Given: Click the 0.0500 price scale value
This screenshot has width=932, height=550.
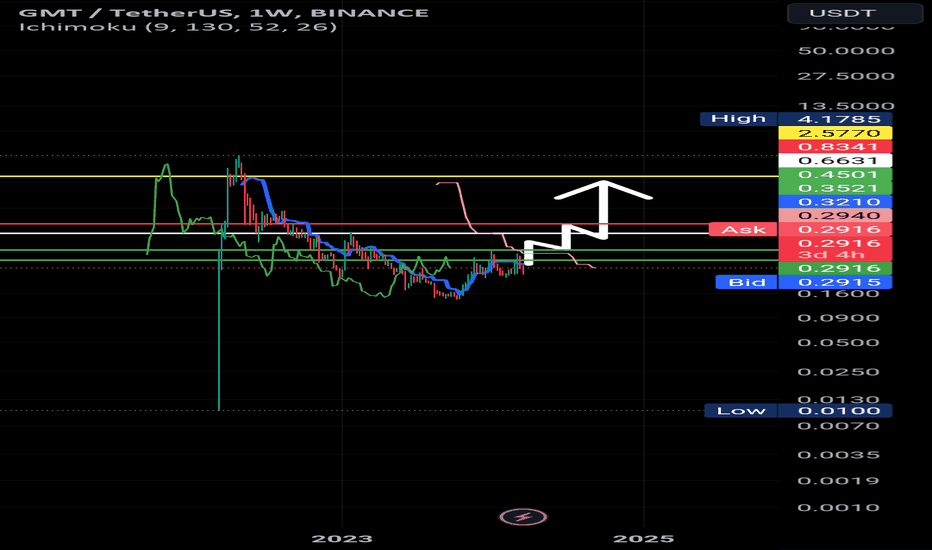Looking at the screenshot, I should point(839,342).
